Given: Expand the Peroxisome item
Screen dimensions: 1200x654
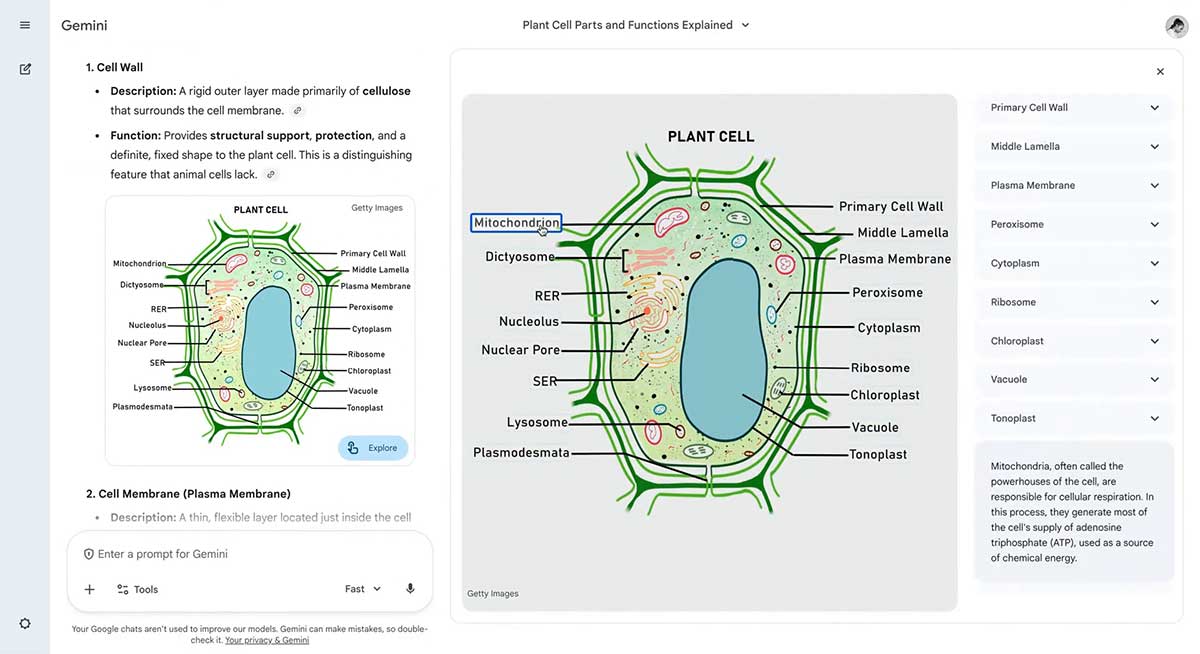Looking at the screenshot, I should pos(1073,224).
